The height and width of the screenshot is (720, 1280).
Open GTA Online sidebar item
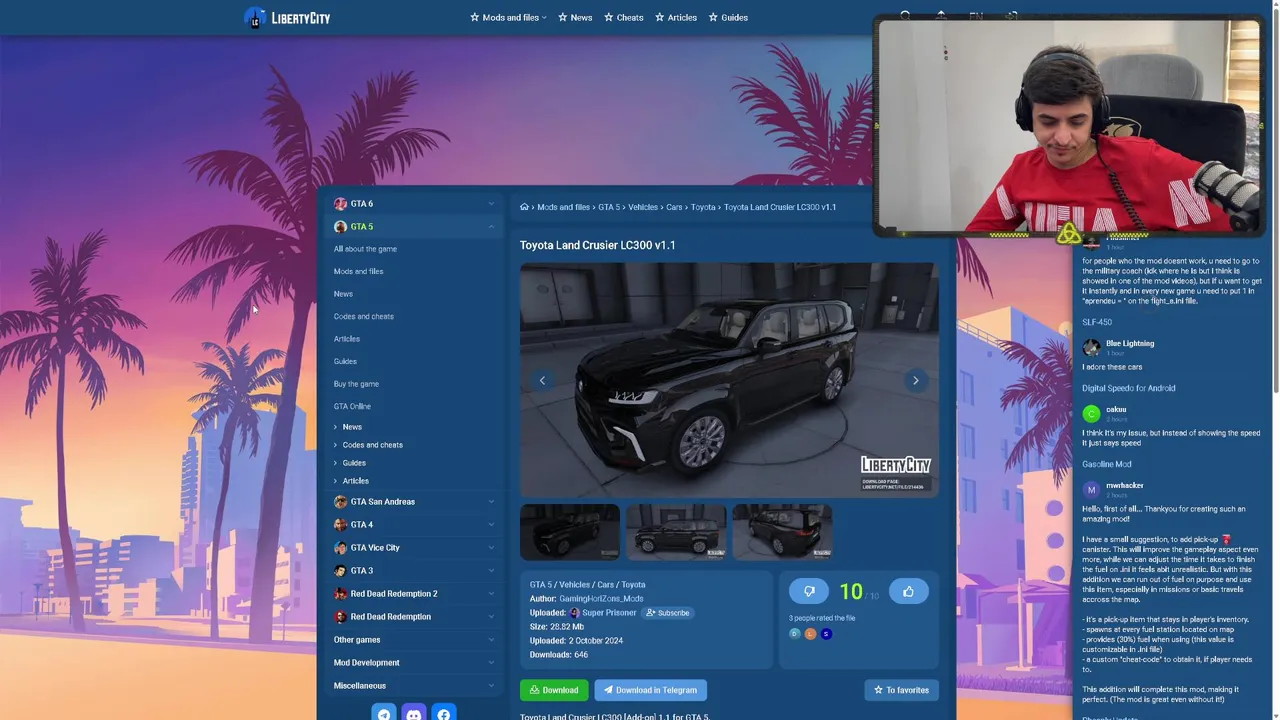[x=352, y=407]
